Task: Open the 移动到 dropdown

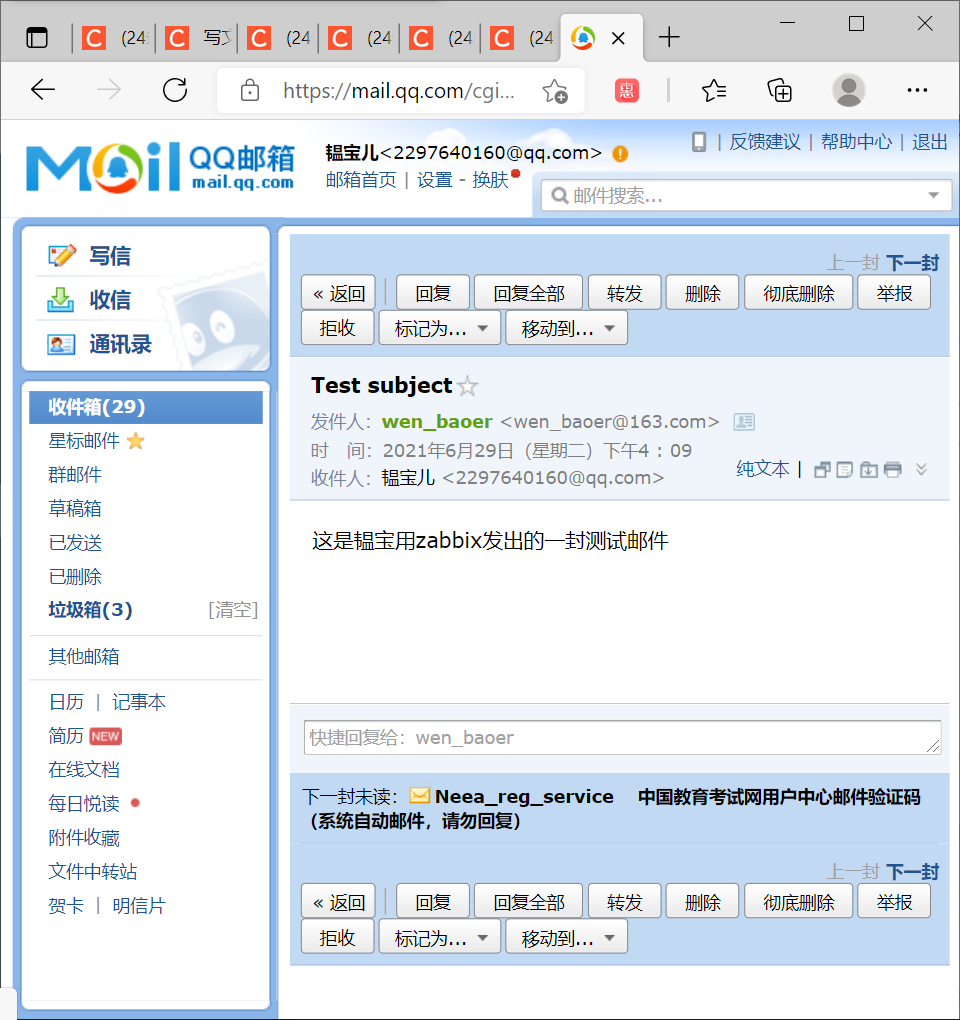Action: (x=566, y=327)
